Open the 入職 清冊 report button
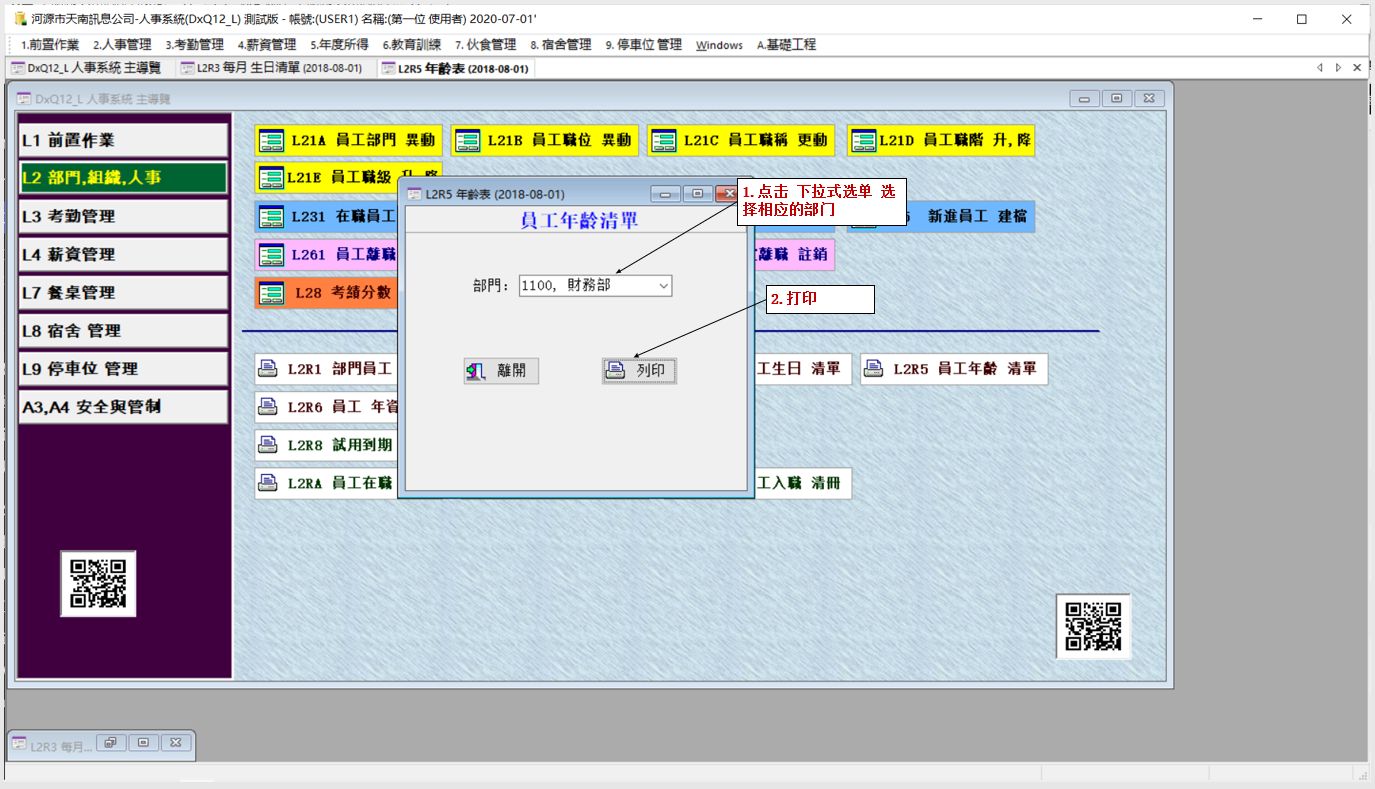This screenshot has width=1375, height=789. 803,483
